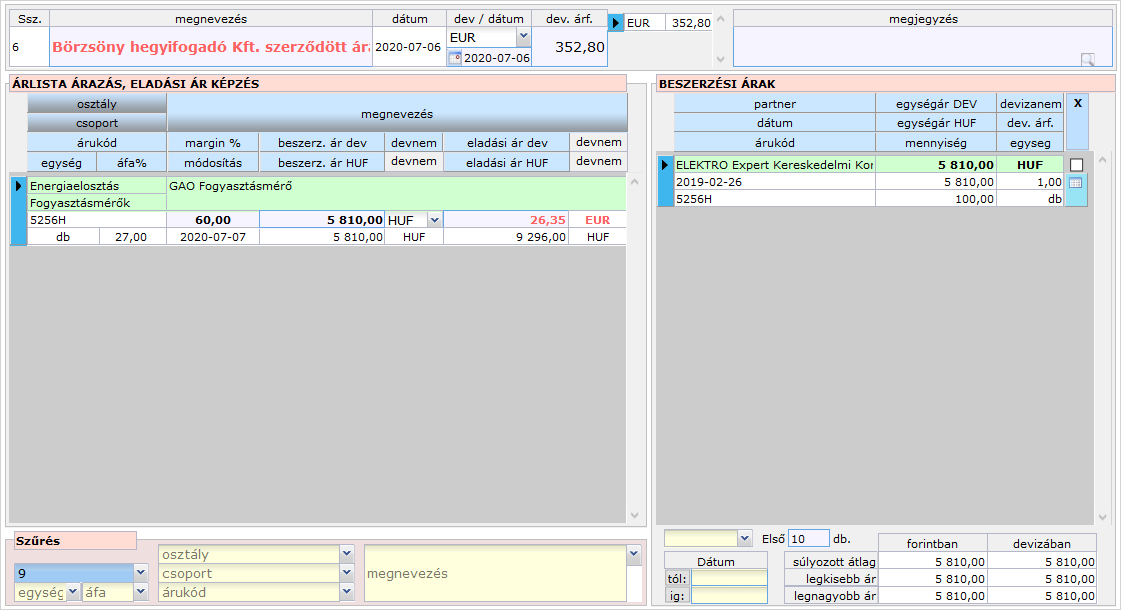Click the margin % column header

click(x=212, y=143)
